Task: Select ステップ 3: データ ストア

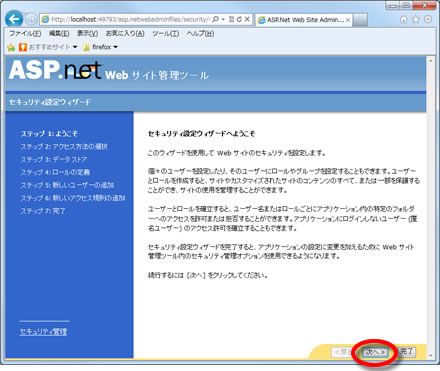Action: point(54,159)
